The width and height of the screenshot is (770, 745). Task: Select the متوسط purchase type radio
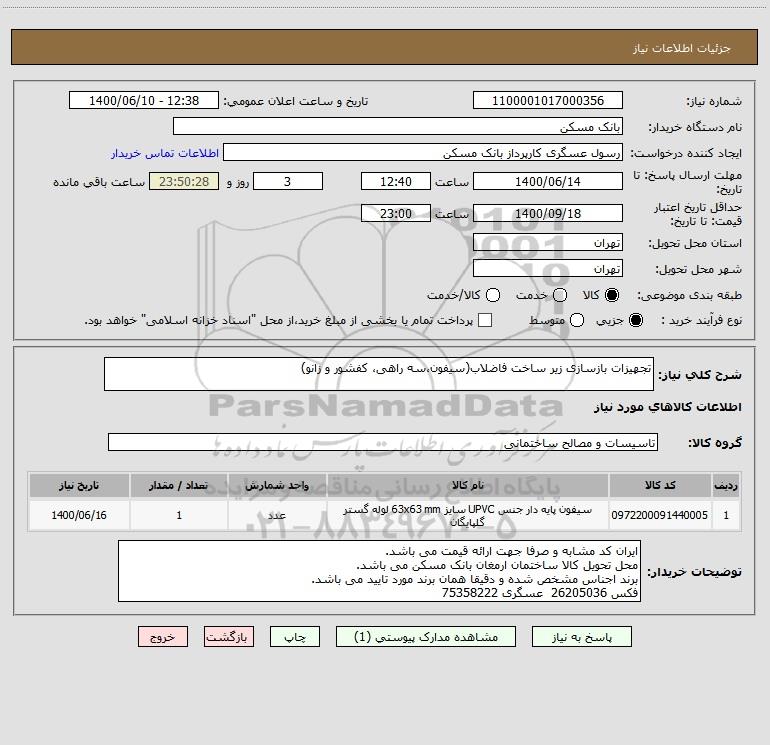[x=577, y=320]
